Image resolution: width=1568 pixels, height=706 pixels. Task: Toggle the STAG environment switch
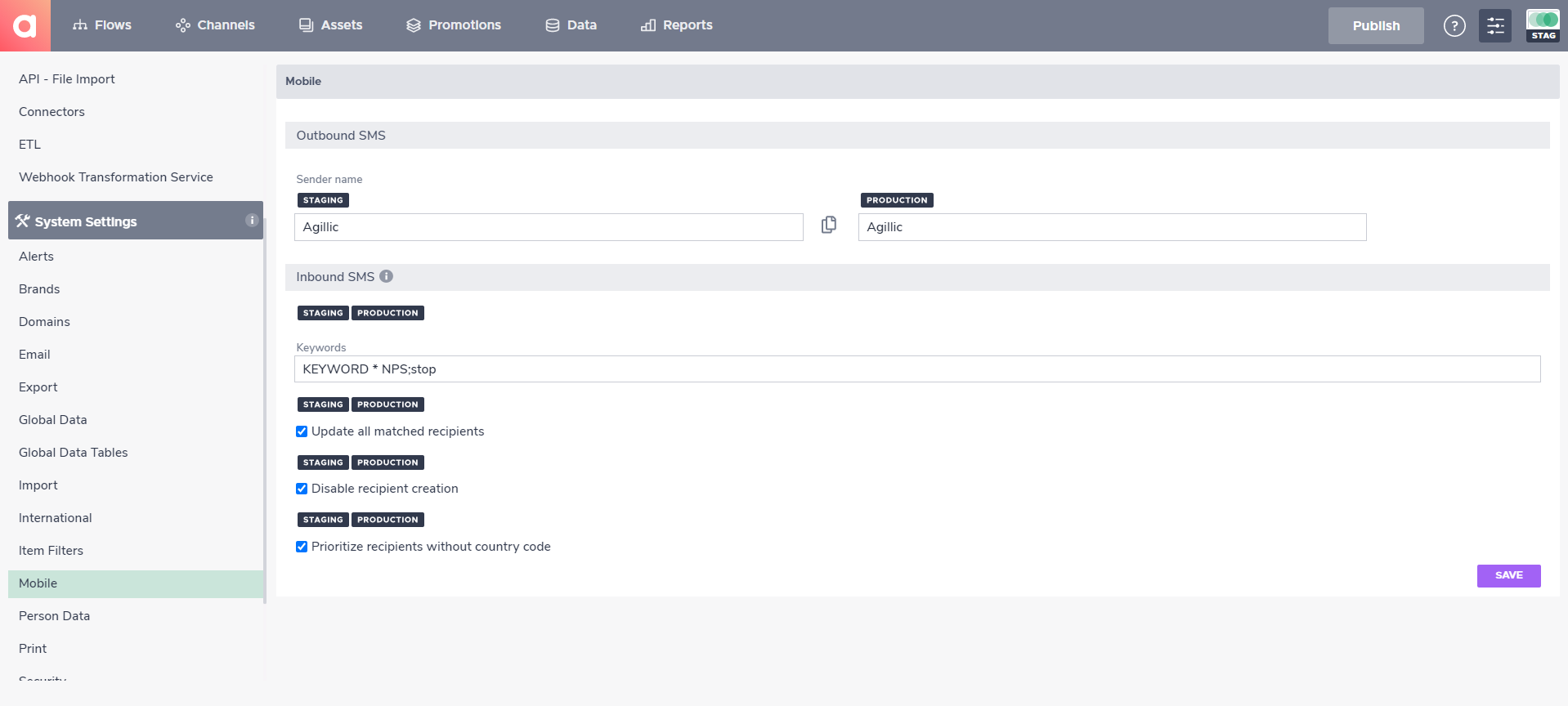tap(1543, 25)
